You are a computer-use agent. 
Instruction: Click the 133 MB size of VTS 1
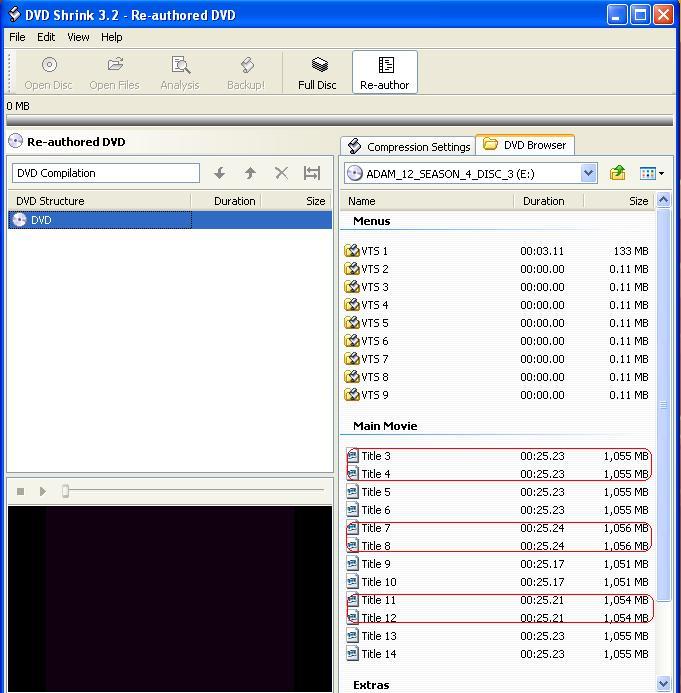tap(631, 251)
